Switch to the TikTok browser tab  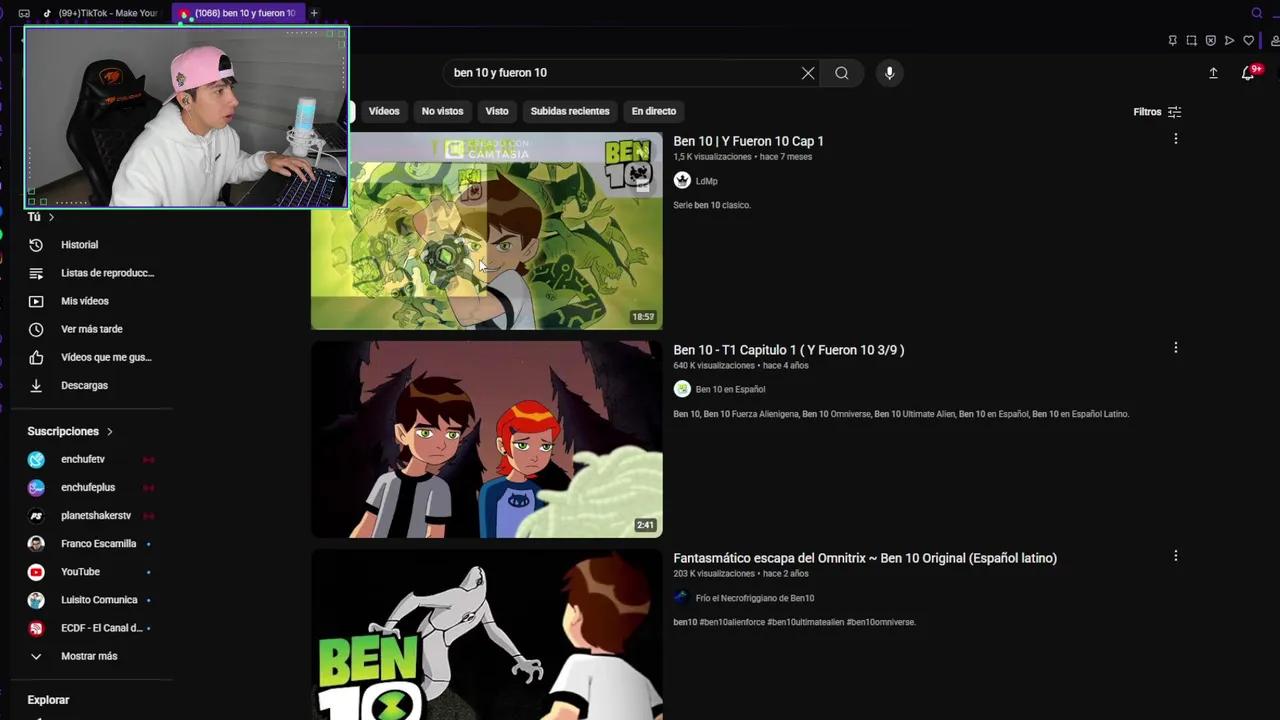point(100,13)
